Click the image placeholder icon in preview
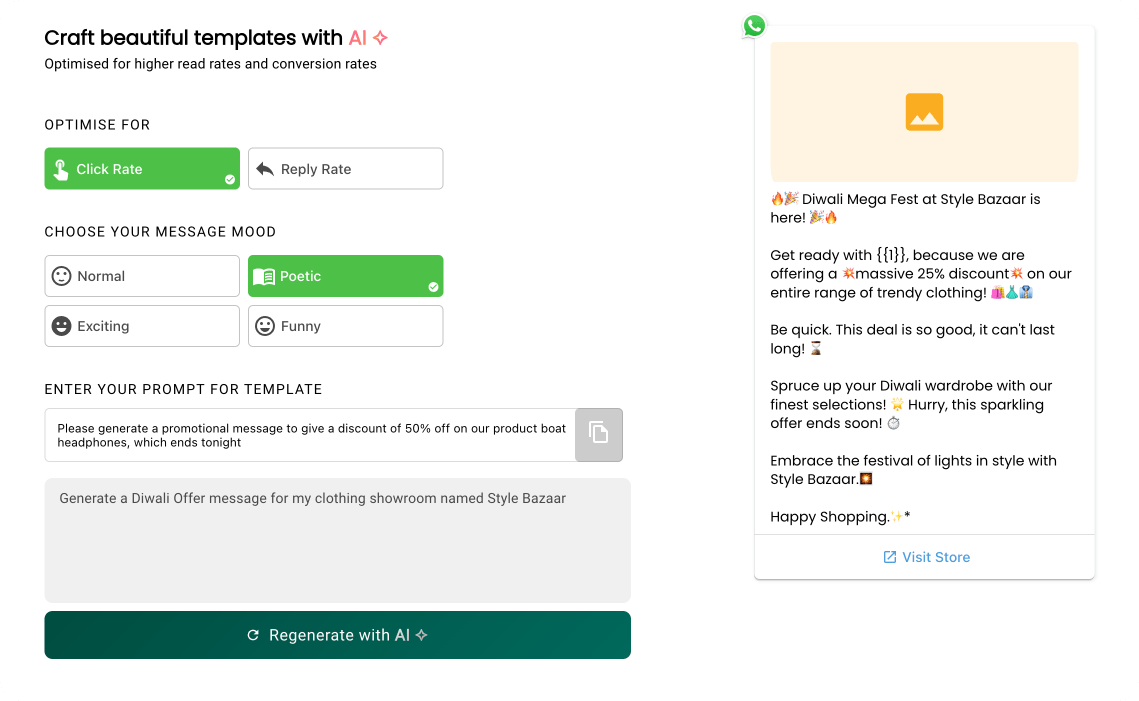The height and width of the screenshot is (701, 1139). click(x=924, y=112)
